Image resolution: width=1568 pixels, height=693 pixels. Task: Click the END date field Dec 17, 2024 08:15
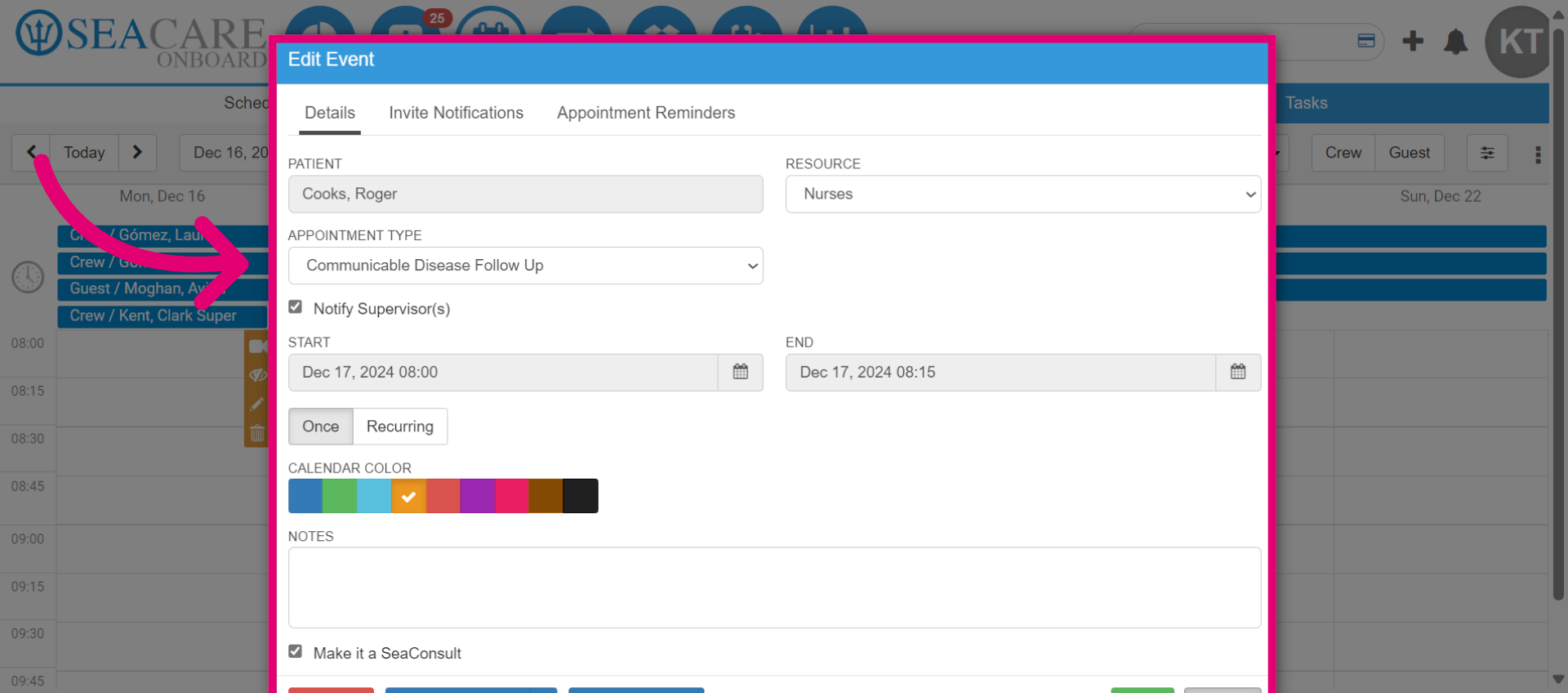[x=1000, y=372]
